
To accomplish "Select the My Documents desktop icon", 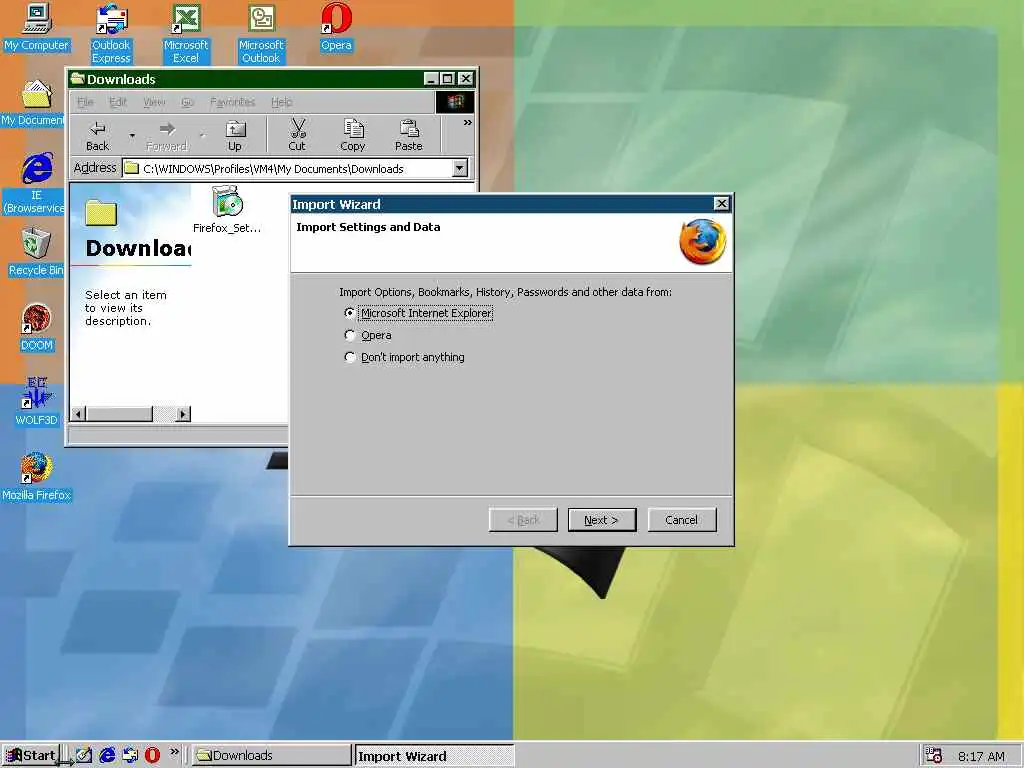I will coord(34,103).
